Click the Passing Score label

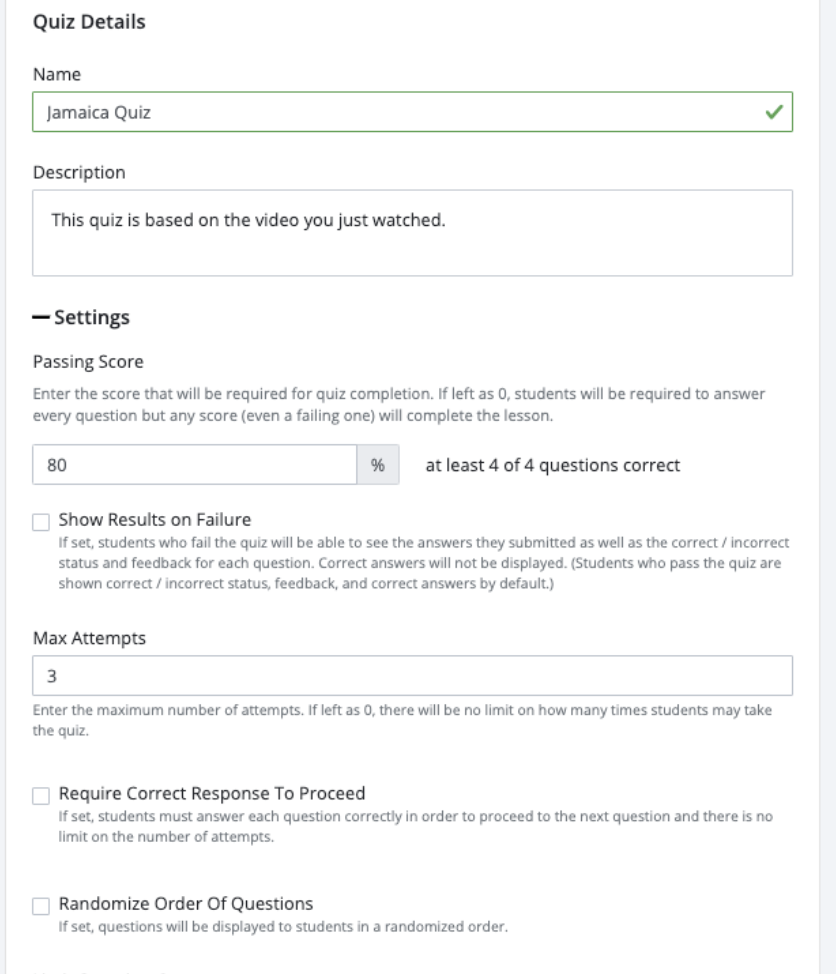88,362
